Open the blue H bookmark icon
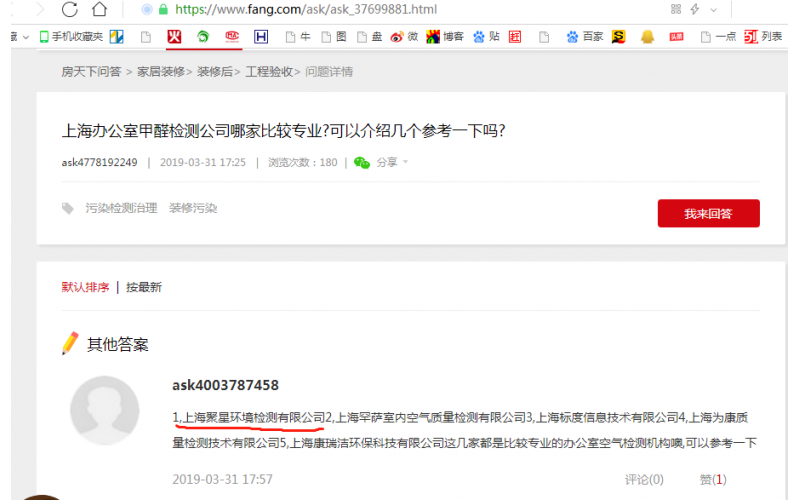This screenshot has width=800, height=500. pyautogui.click(x=261, y=37)
